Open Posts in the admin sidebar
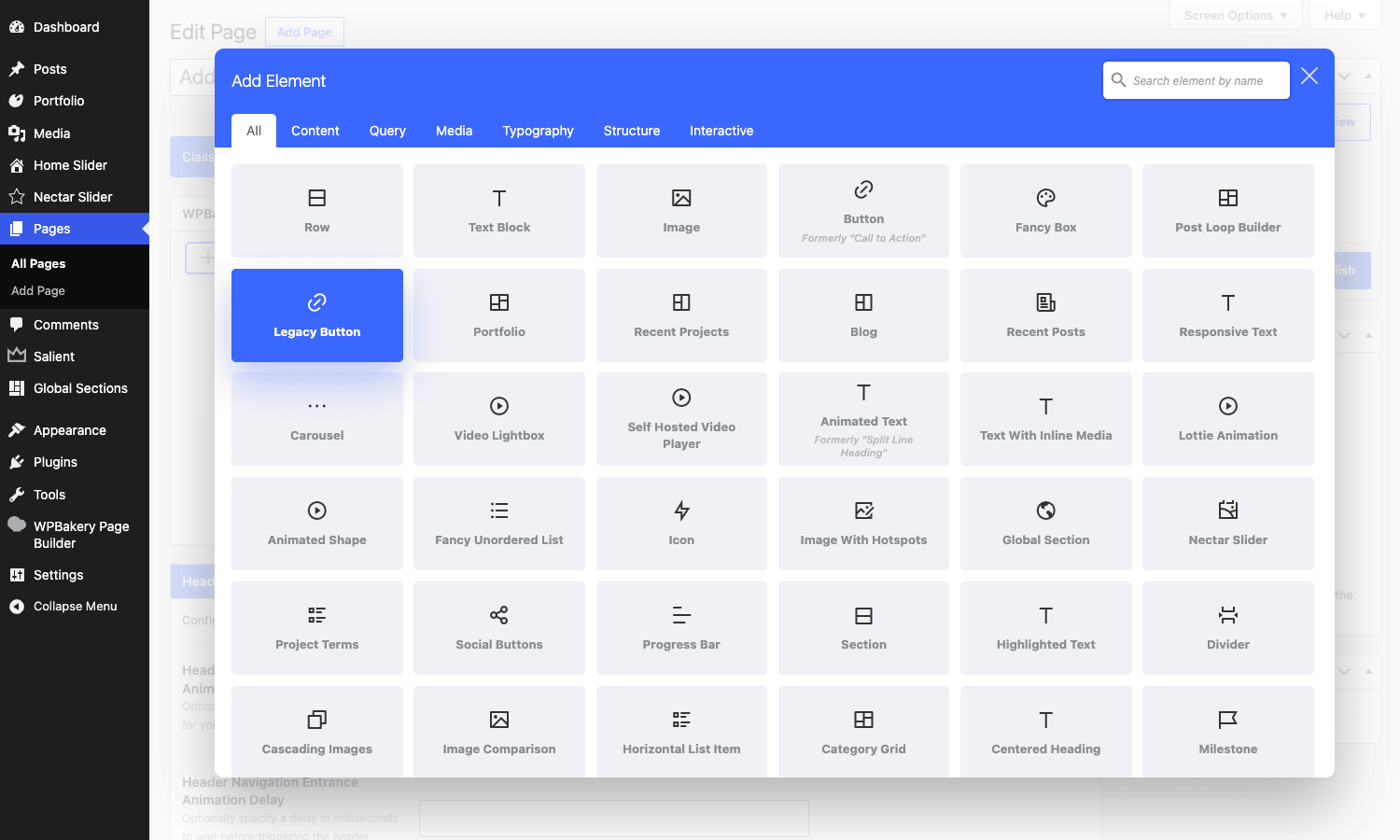The width and height of the screenshot is (1400, 840). click(75, 69)
